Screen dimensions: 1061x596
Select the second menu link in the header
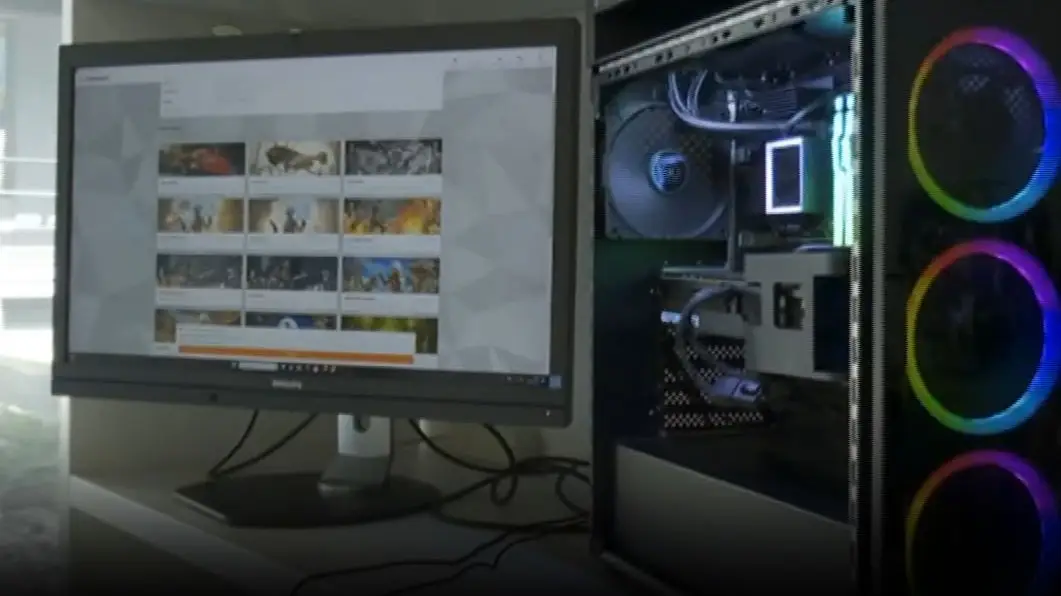point(171,101)
